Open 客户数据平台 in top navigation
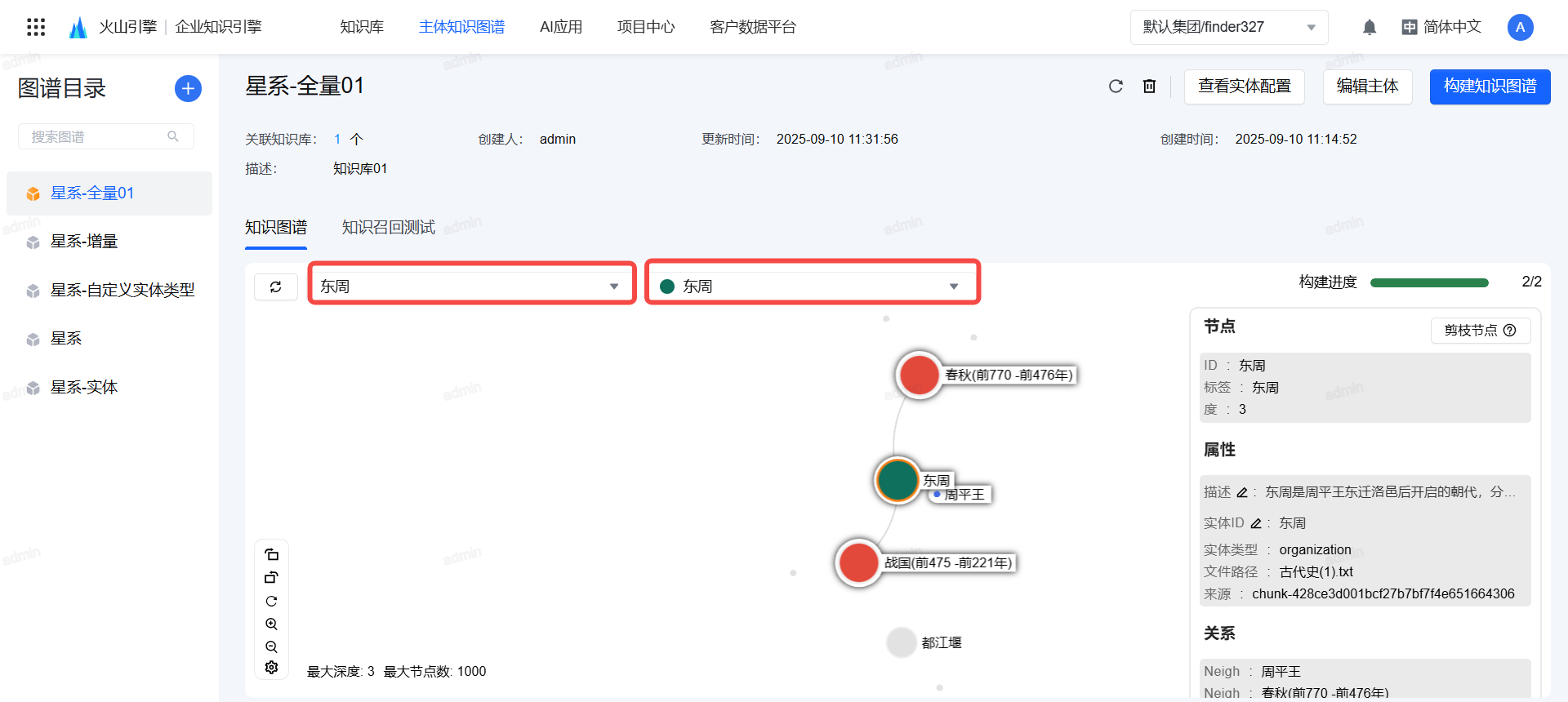The image size is (1568, 702). pos(753,27)
